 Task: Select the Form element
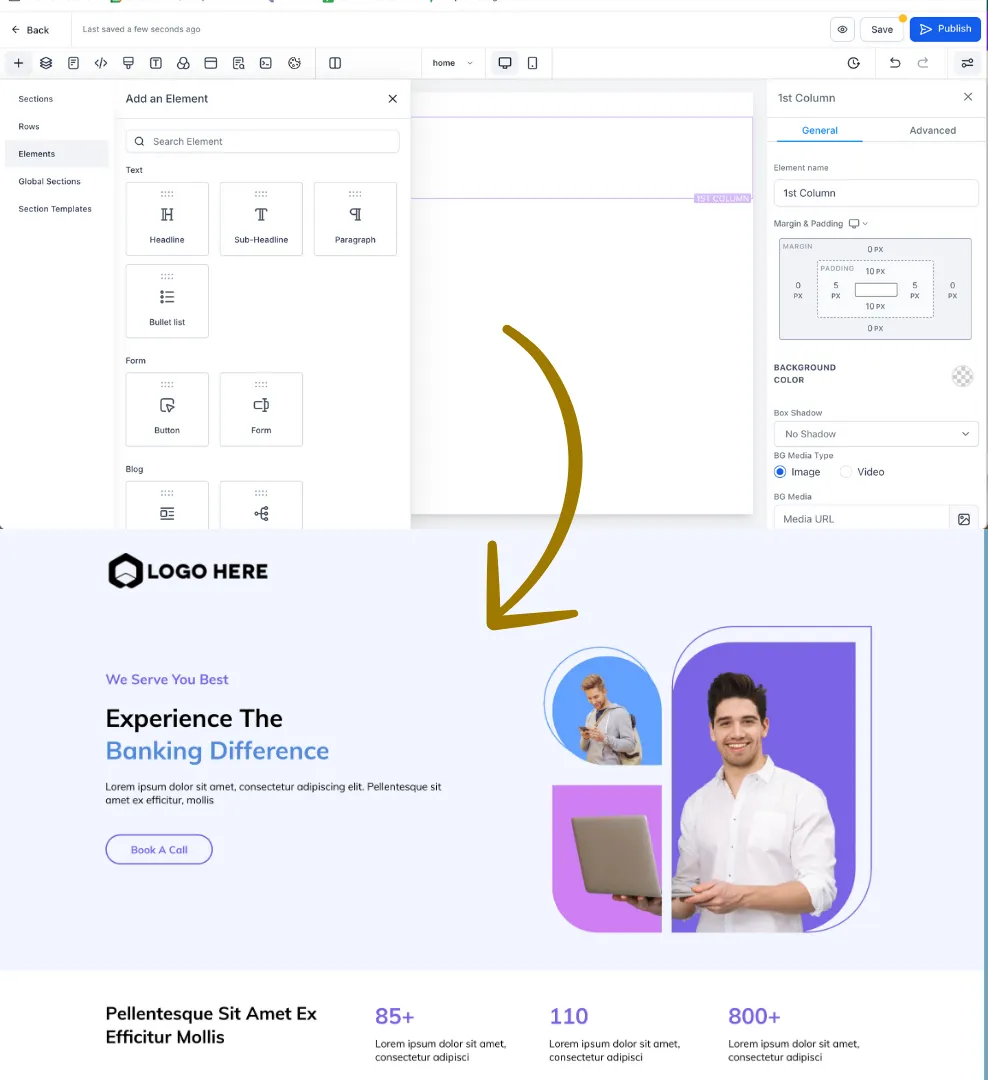click(x=261, y=409)
